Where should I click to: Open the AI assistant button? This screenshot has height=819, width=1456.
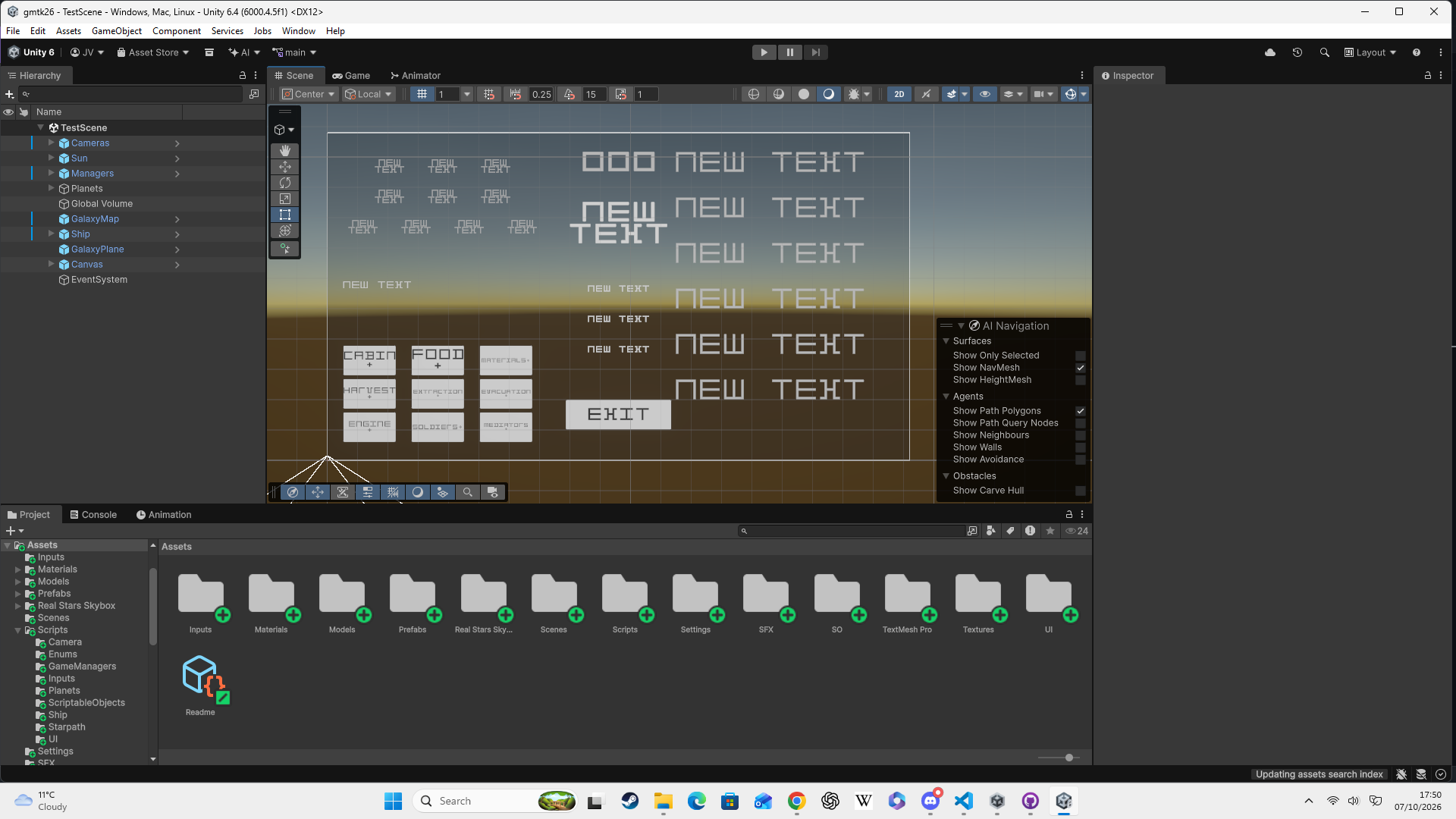(244, 52)
